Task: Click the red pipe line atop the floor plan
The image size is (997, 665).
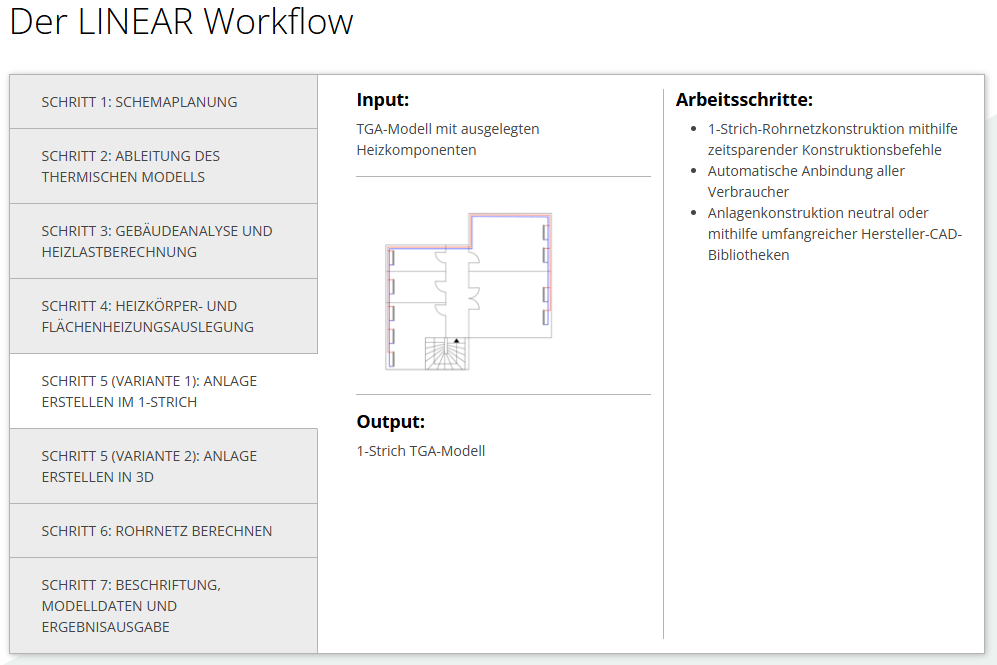Action: coord(510,215)
